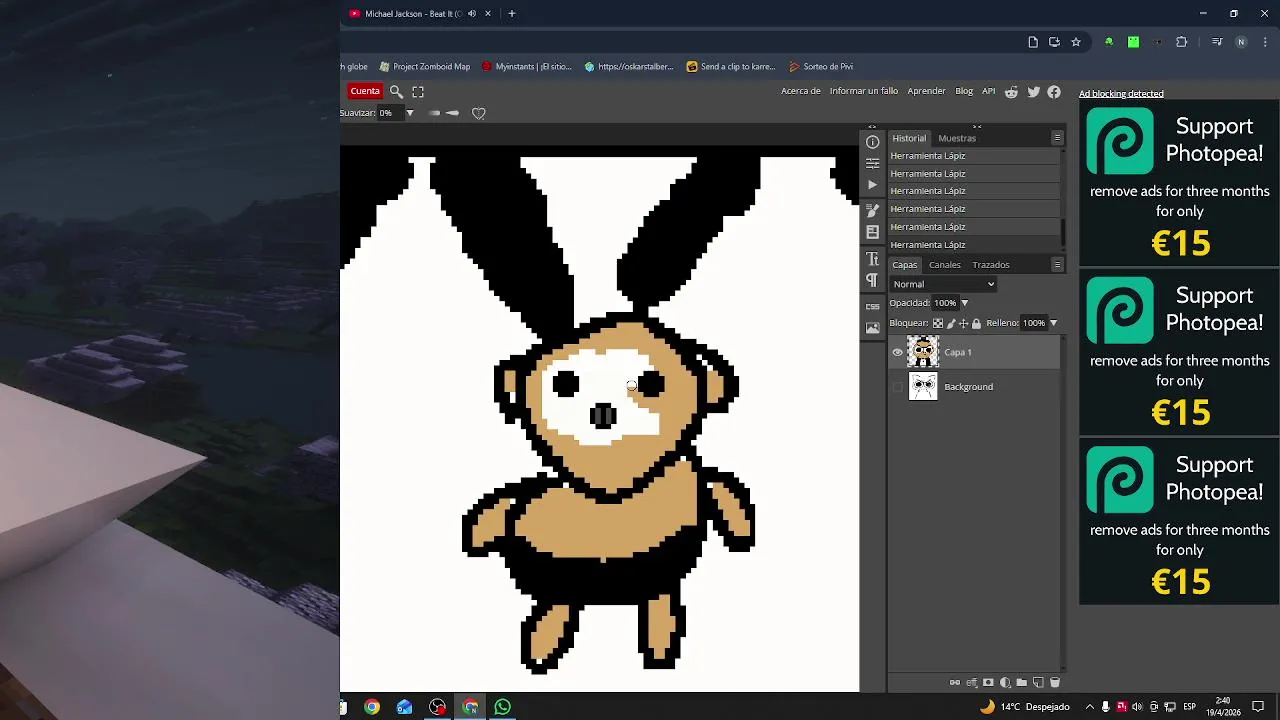The width and height of the screenshot is (1280, 720).
Task: Open the adjustments sliders panel icon
Action: 872,163
